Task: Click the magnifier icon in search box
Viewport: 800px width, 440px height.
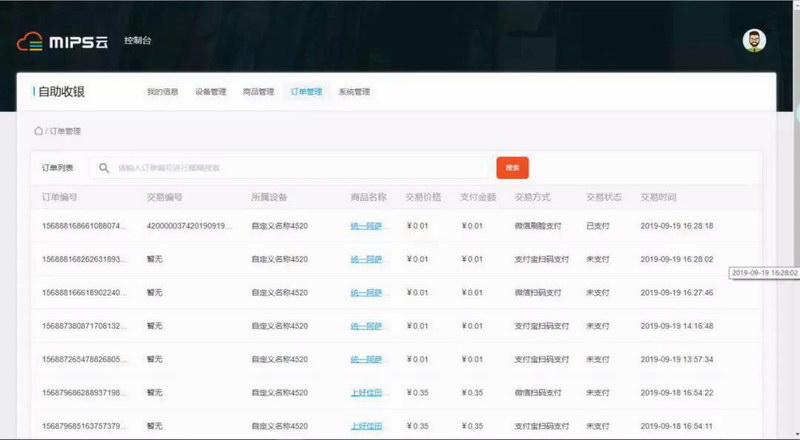Action: tap(104, 168)
